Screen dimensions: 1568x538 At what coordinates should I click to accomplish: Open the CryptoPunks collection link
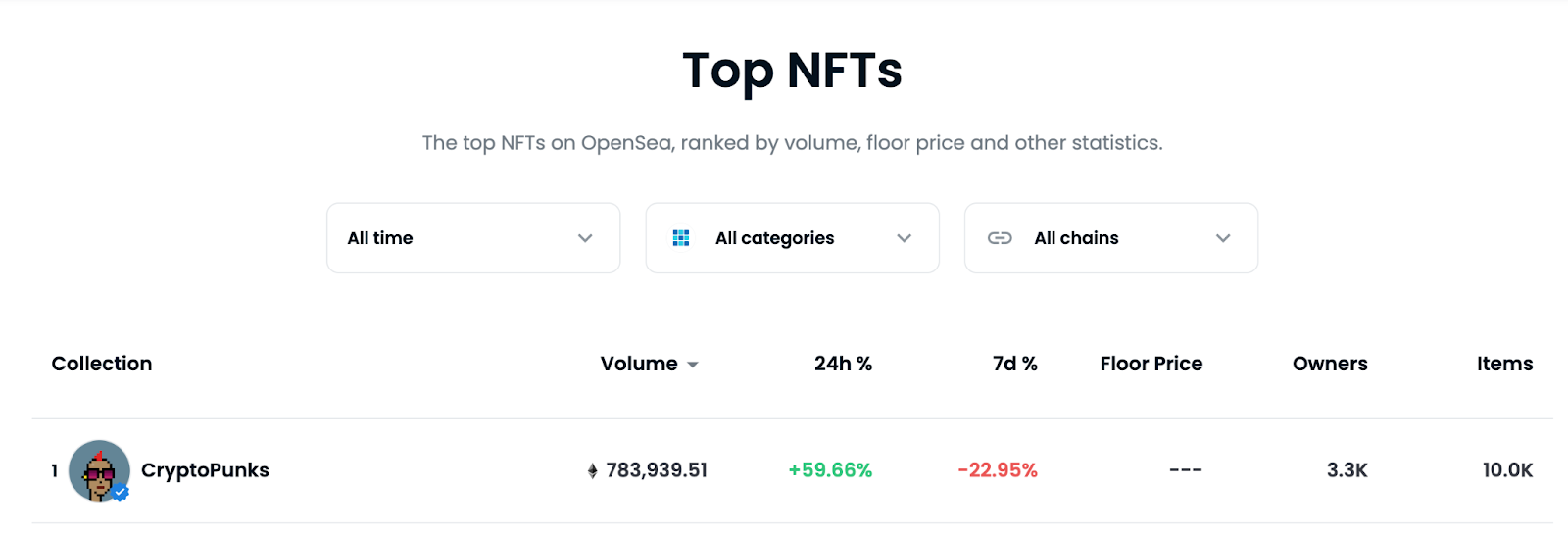tap(205, 470)
